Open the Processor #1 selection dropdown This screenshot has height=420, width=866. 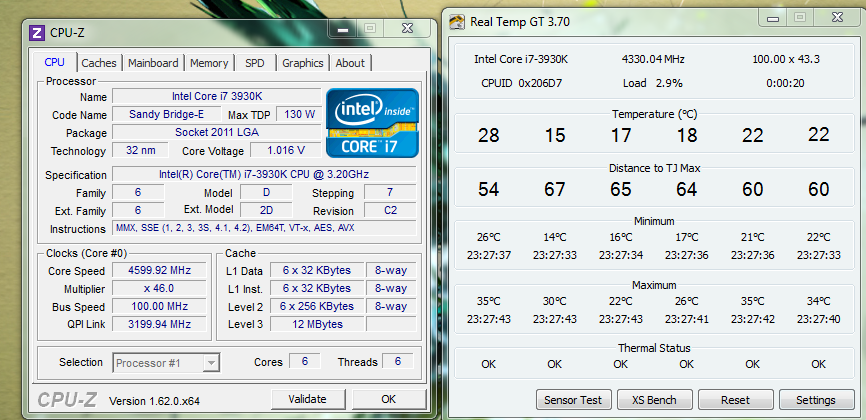pyautogui.click(x=167, y=362)
